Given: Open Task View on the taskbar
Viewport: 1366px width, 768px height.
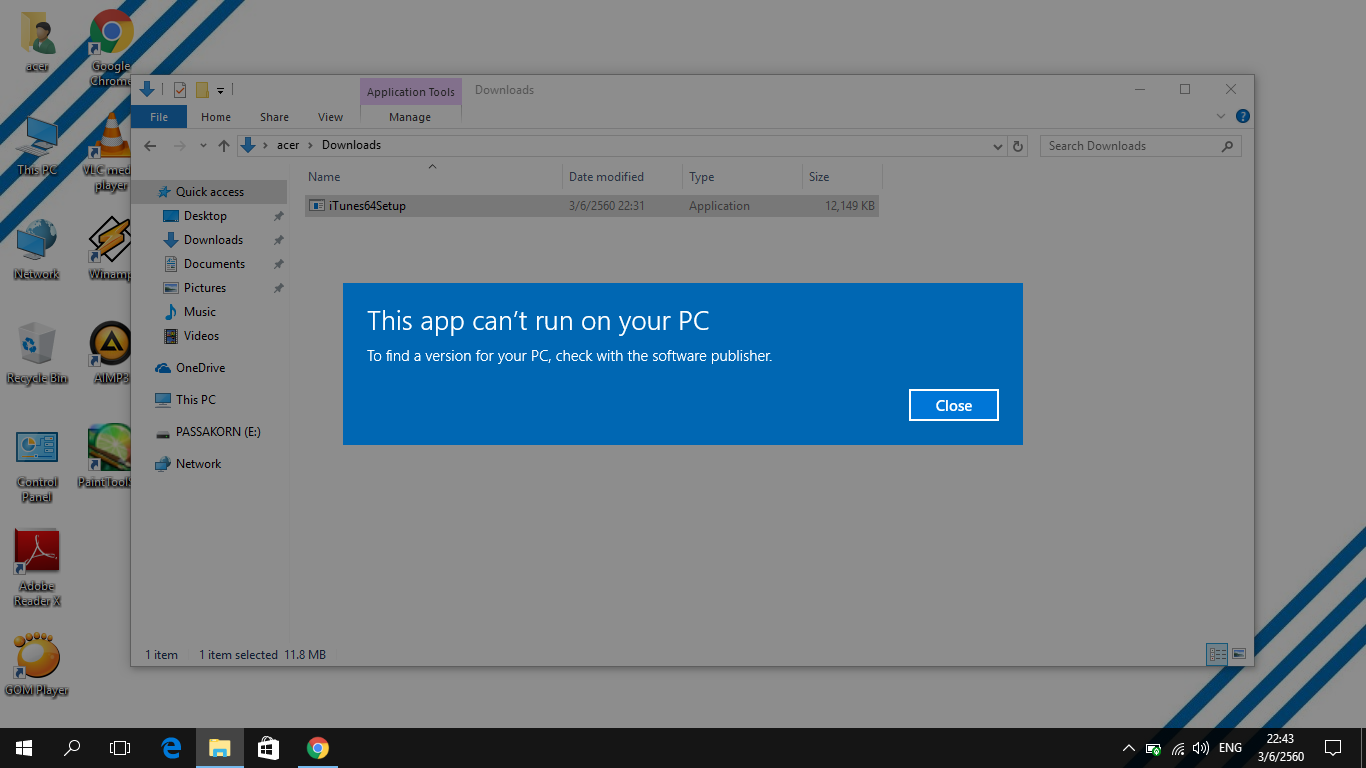Looking at the screenshot, I should 120,748.
